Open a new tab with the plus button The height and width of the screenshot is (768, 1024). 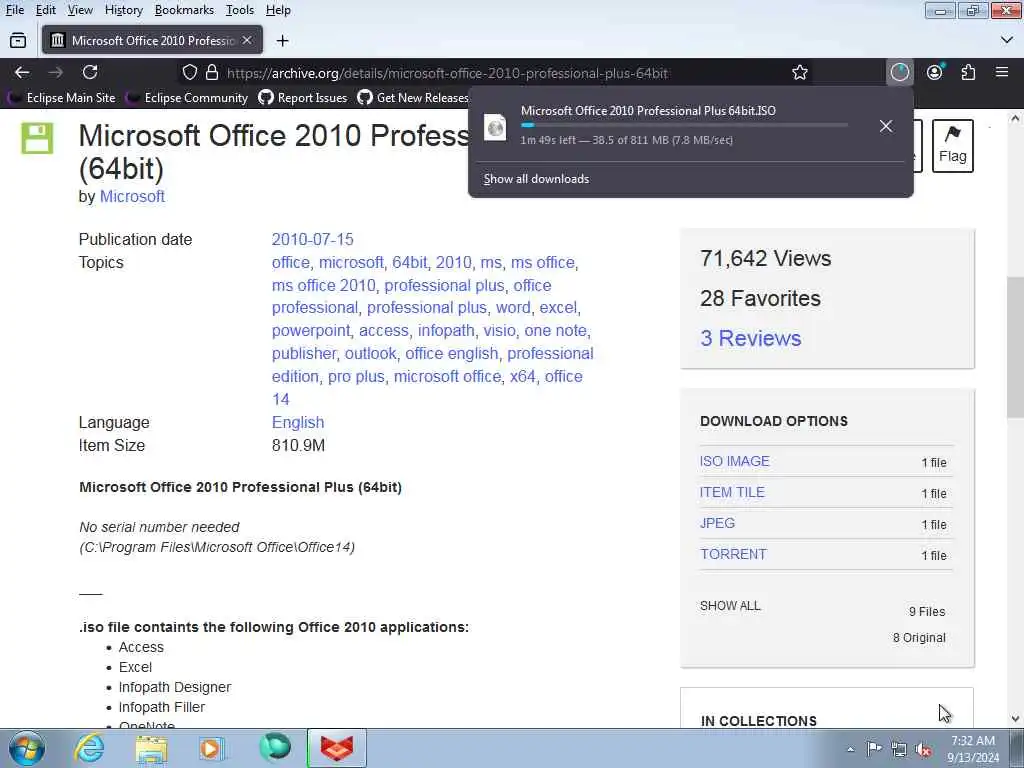click(x=282, y=41)
